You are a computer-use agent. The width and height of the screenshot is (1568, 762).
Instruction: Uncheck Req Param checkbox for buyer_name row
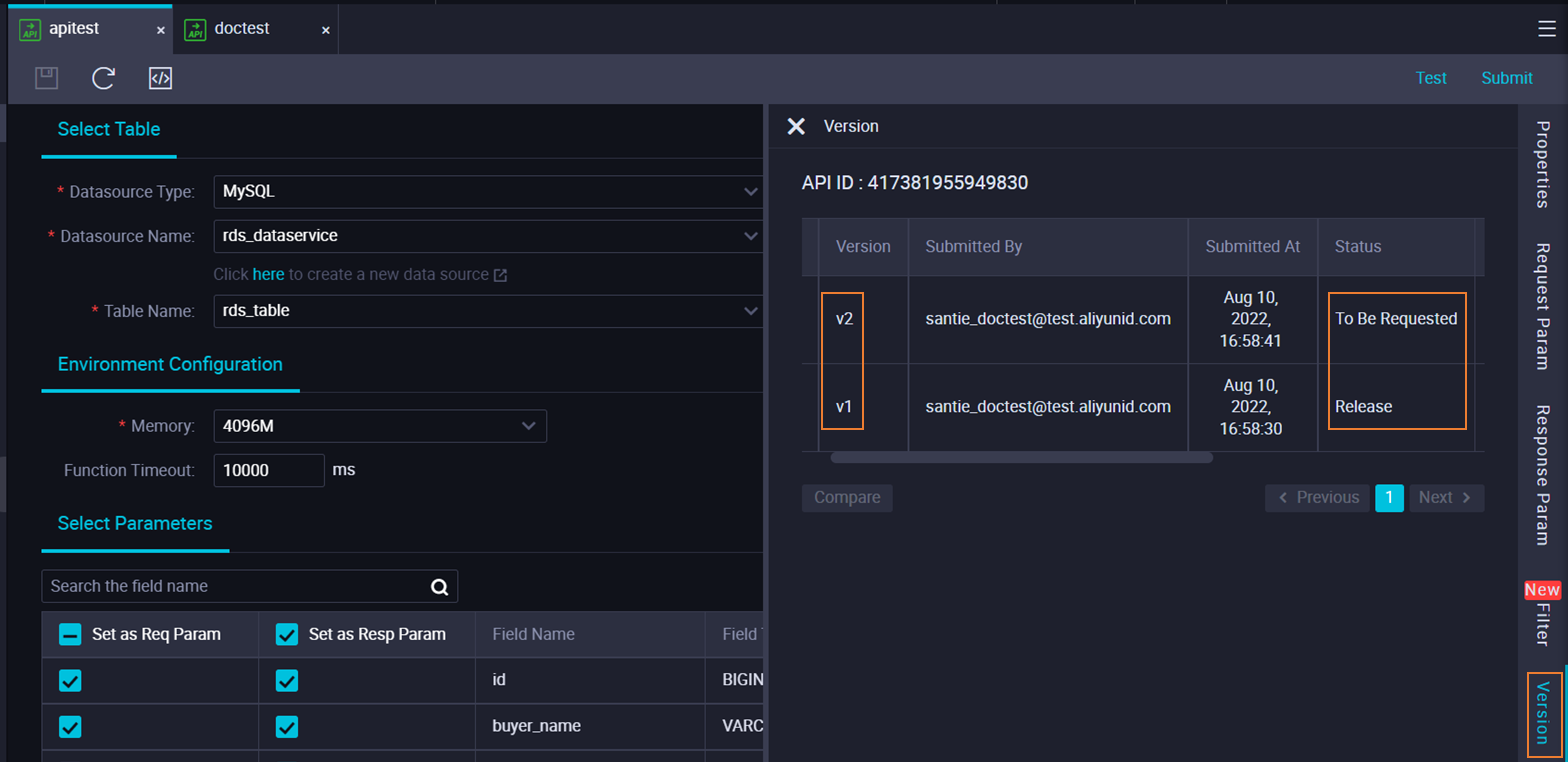(x=70, y=727)
